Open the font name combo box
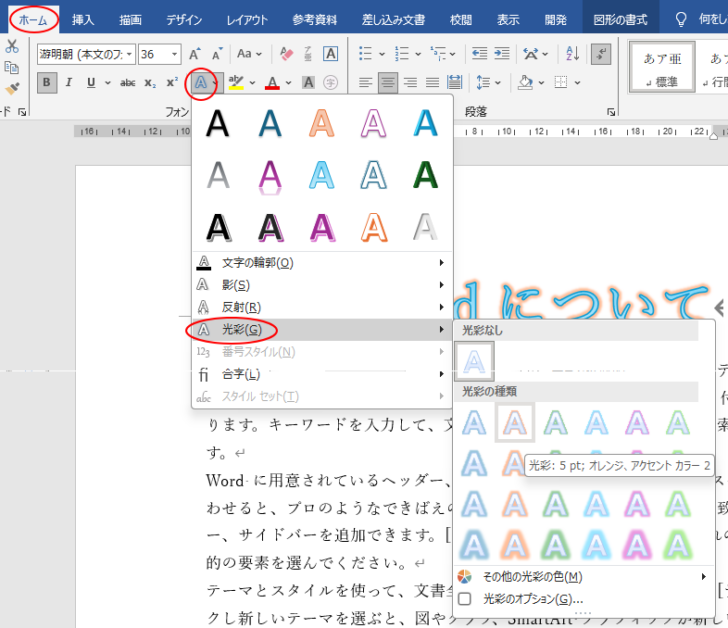This screenshot has width=728, height=628. (86, 54)
